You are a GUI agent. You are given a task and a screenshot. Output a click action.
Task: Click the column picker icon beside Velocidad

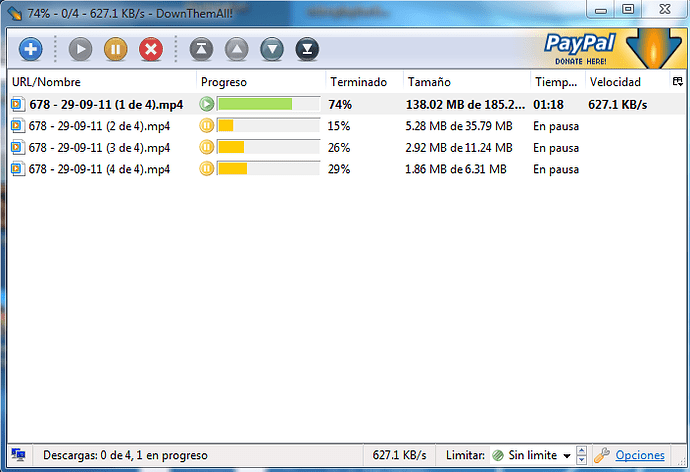(678, 81)
